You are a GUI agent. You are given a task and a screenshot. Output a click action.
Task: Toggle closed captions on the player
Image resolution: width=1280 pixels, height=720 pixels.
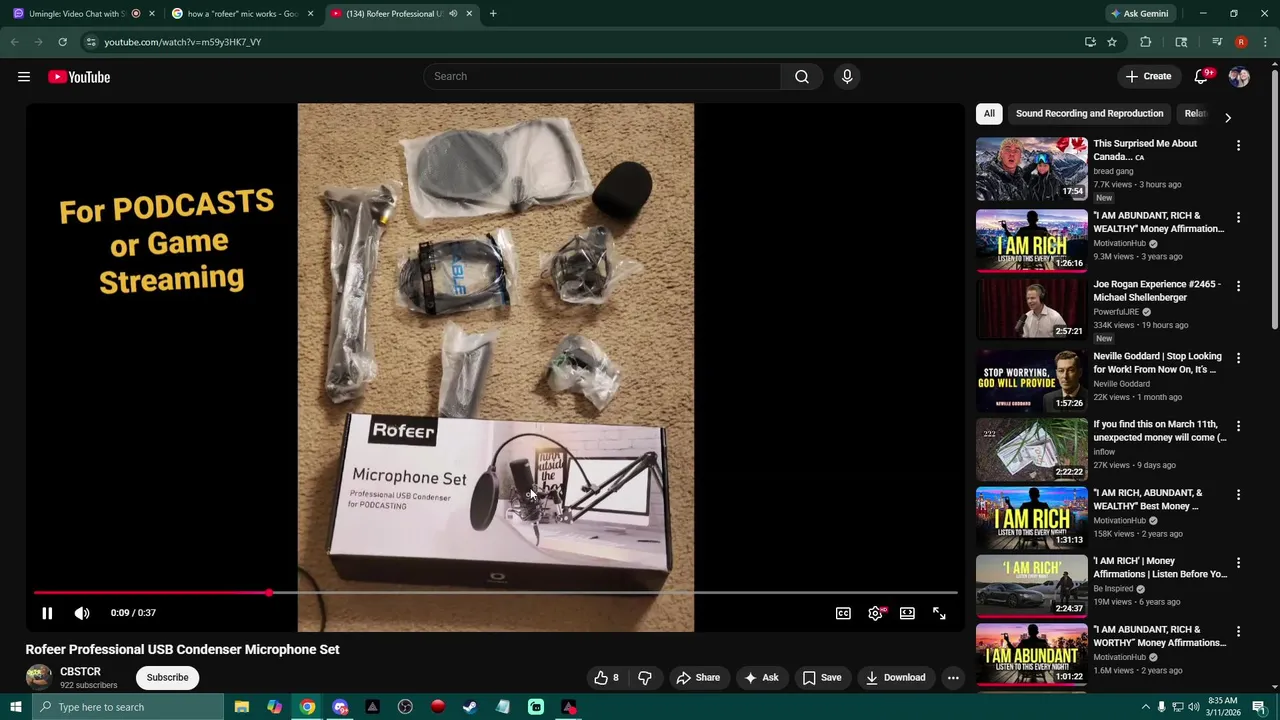pos(843,613)
